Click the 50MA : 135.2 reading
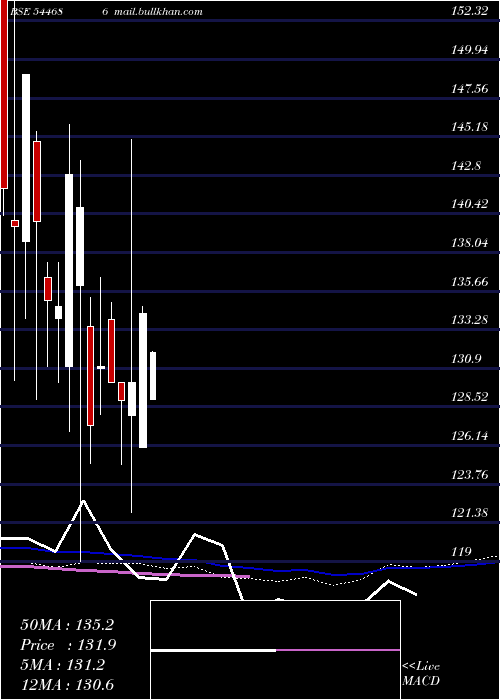This screenshot has width=500, height=700. [67, 625]
